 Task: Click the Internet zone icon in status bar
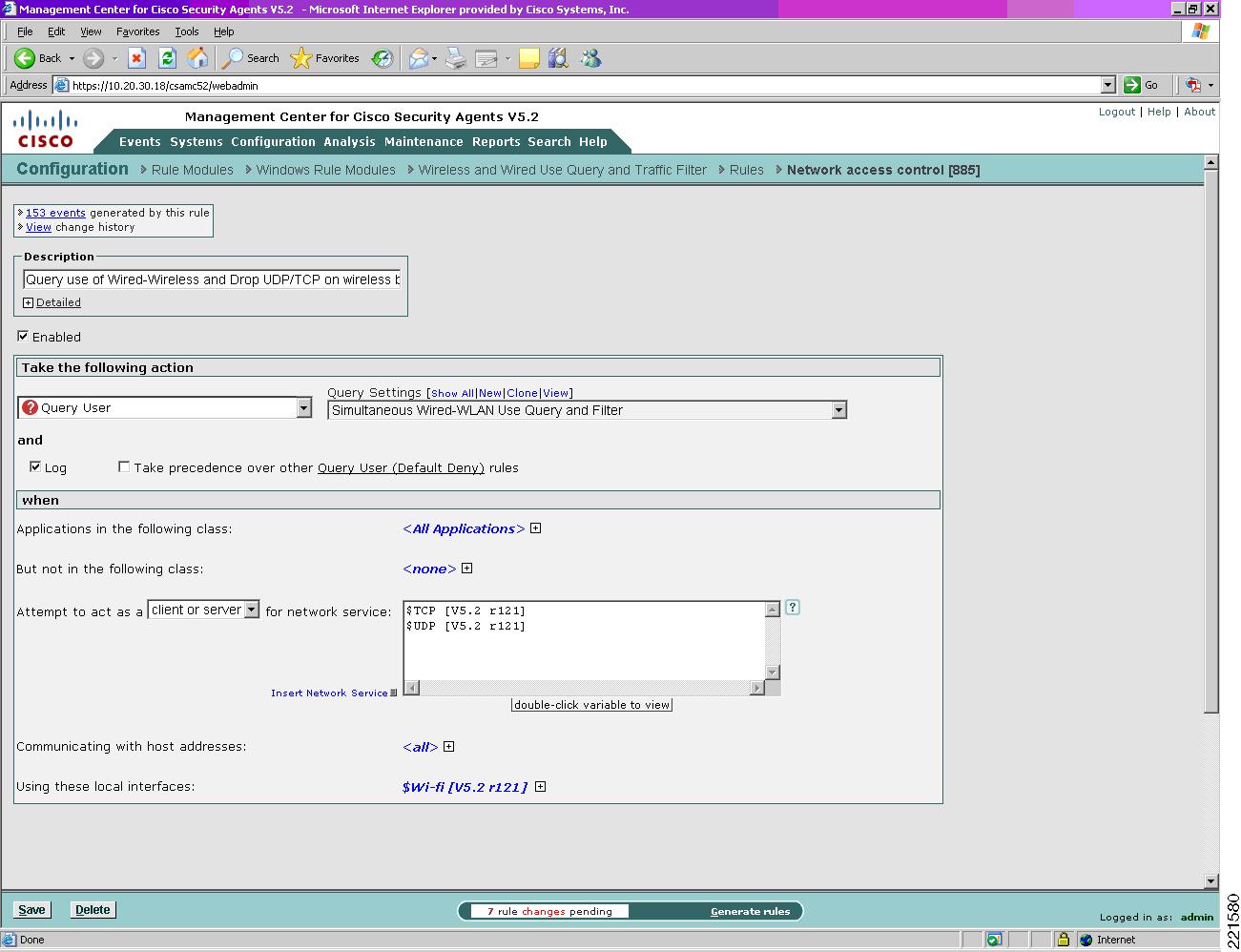[x=1086, y=940]
